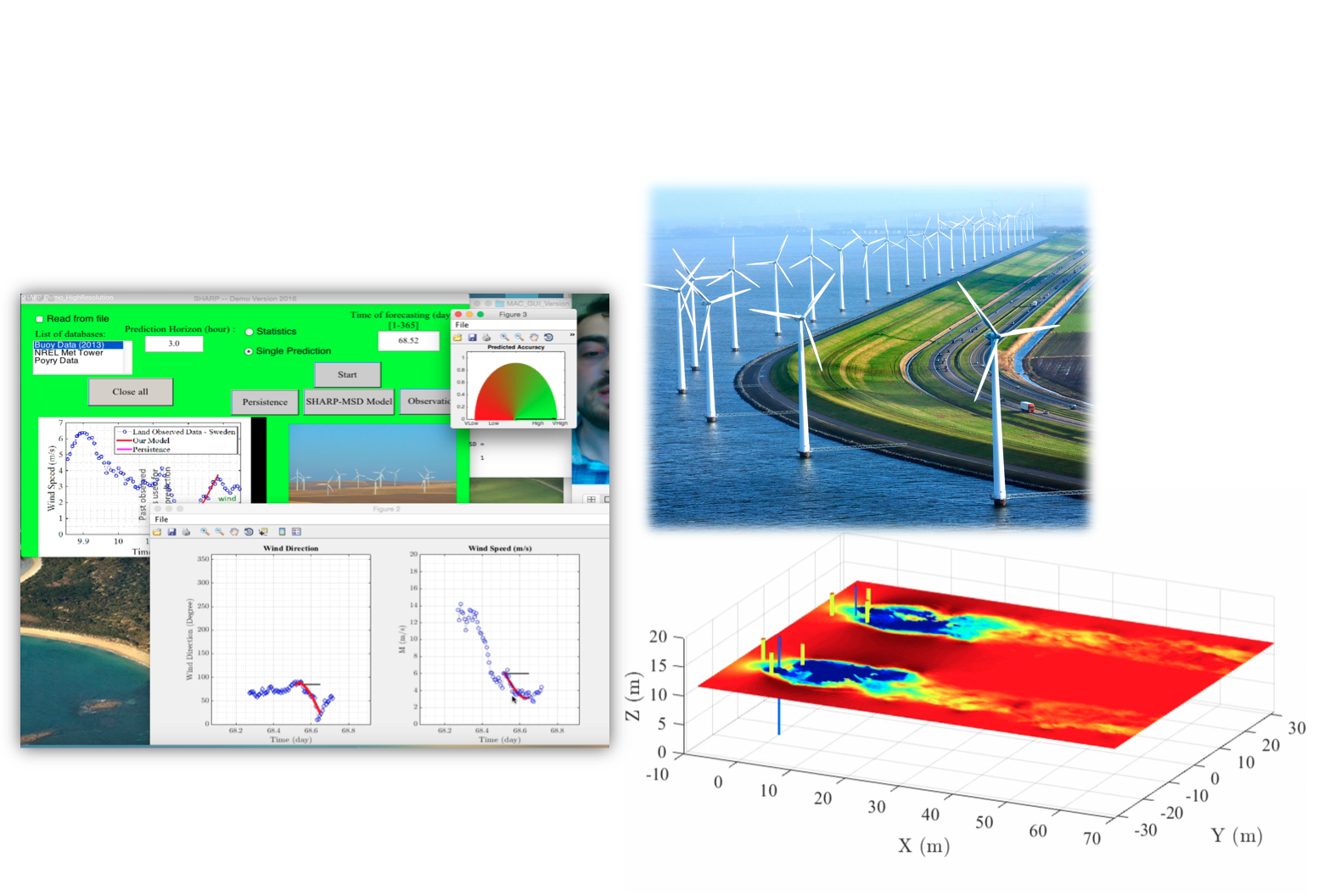Click the Wind Speed (m/s) plot in Figure 2

tap(500, 639)
